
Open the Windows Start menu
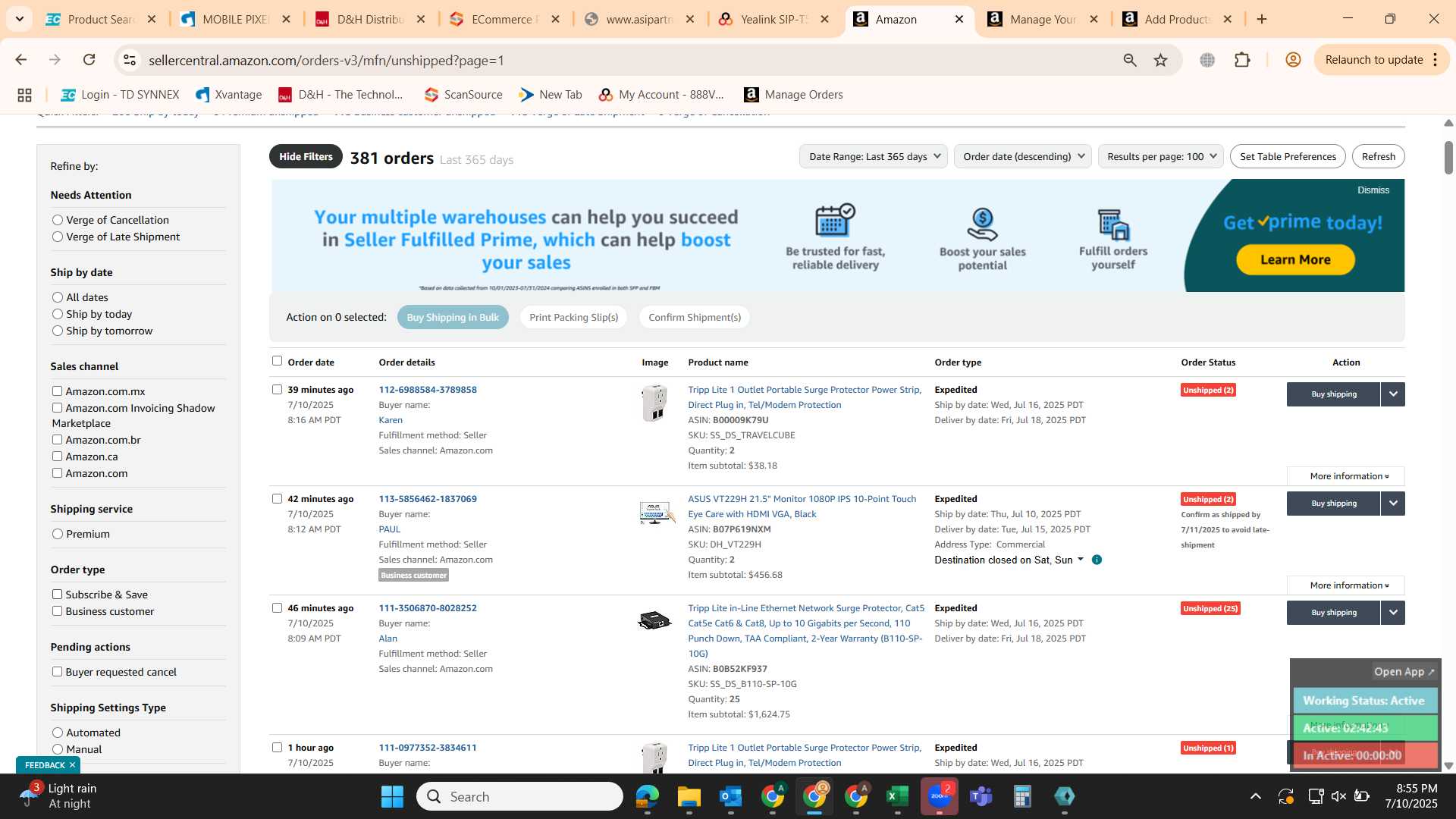coord(392,796)
